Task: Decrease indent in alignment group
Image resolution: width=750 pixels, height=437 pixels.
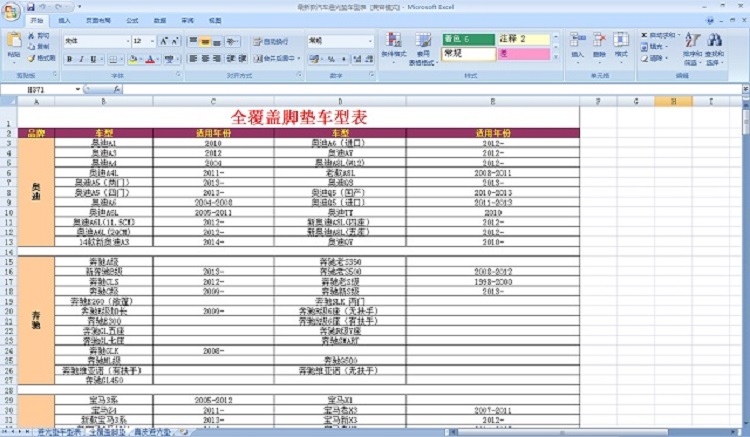Action: (x=231, y=58)
